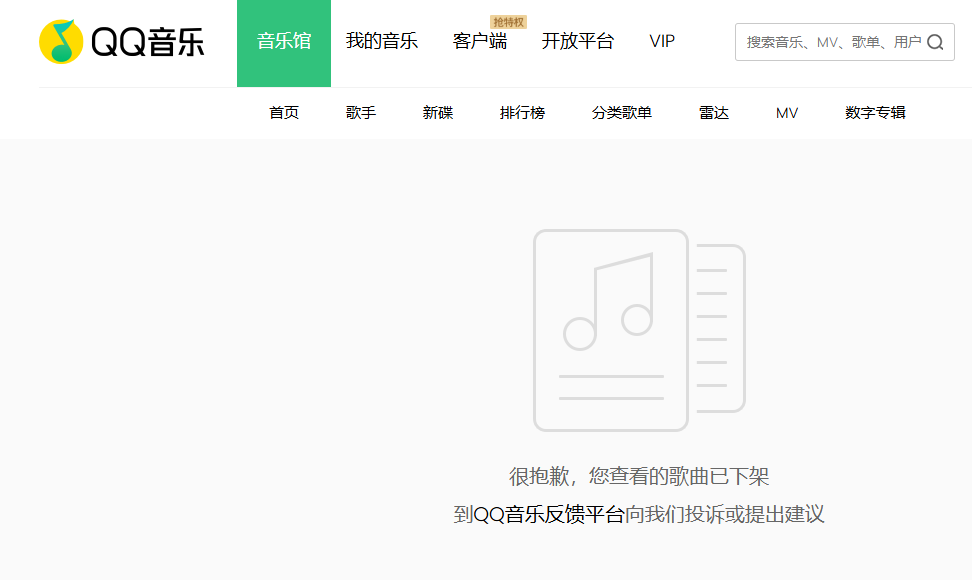972x580 pixels.
Task: Go to 我的音乐 tab
Action: 382,42
